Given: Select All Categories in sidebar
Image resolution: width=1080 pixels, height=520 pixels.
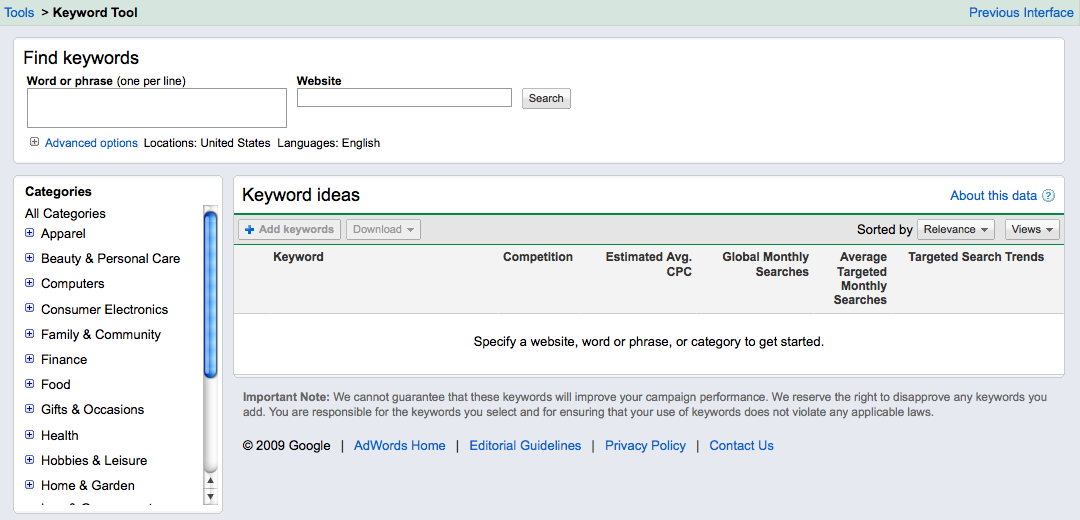Looking at the screenshot, I should point(65,213).
